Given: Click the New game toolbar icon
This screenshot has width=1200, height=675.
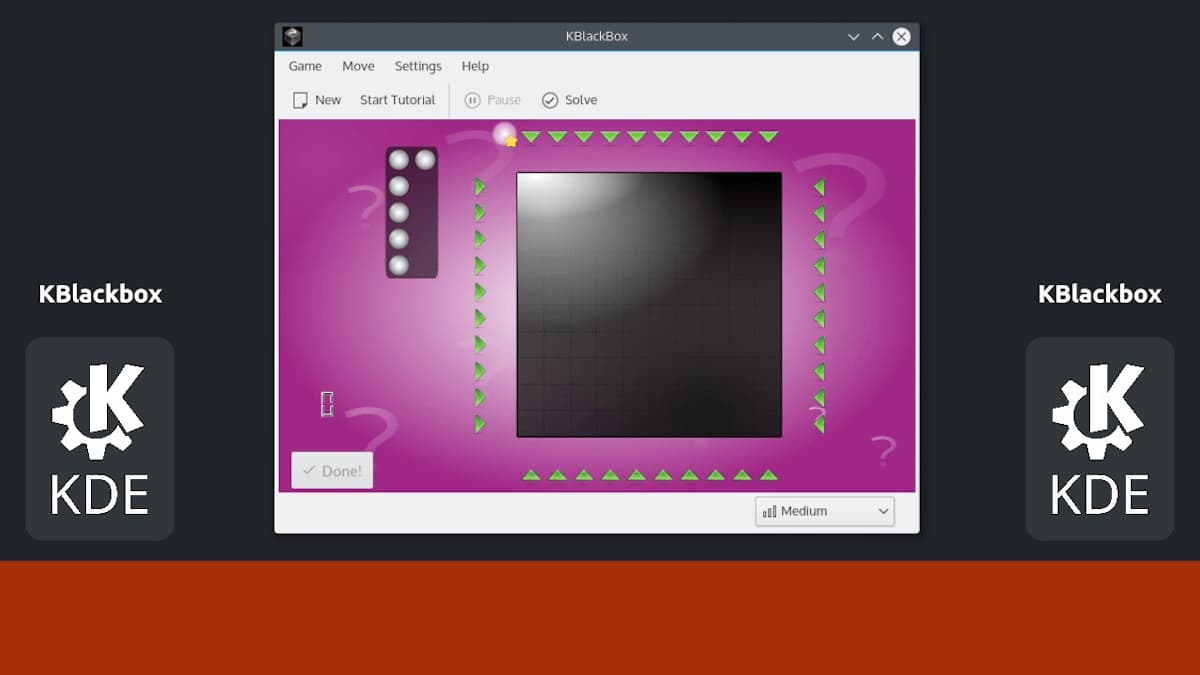Looking at the screenshot, I should point(300,100).
